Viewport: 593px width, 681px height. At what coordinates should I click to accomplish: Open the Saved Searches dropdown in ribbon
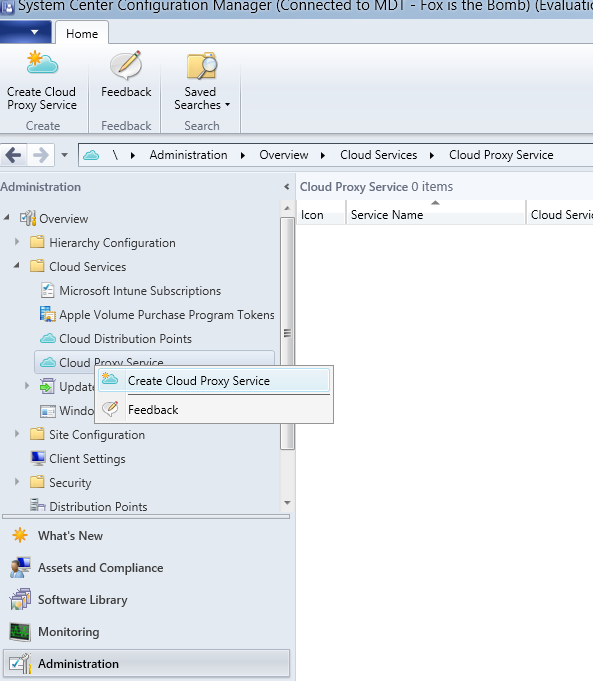[202, 81]
